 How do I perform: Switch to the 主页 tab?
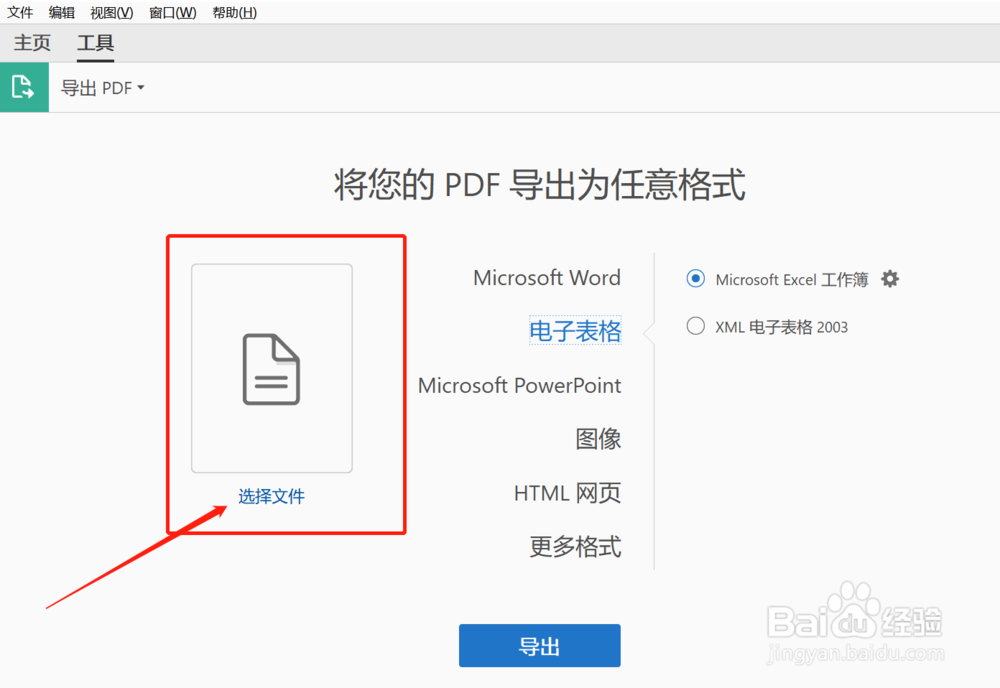coord(31,43)
